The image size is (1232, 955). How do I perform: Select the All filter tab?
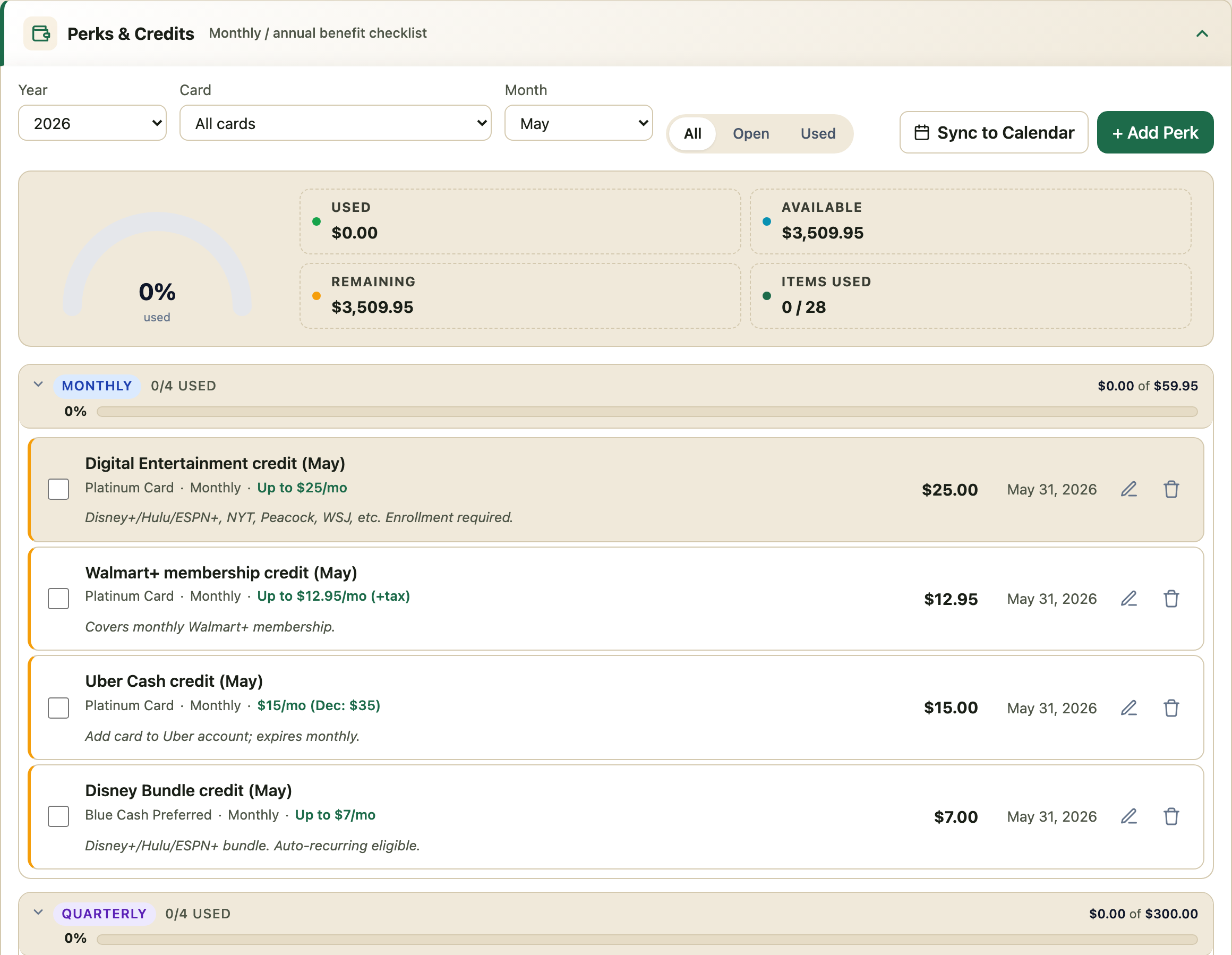(x=692, y=134)
